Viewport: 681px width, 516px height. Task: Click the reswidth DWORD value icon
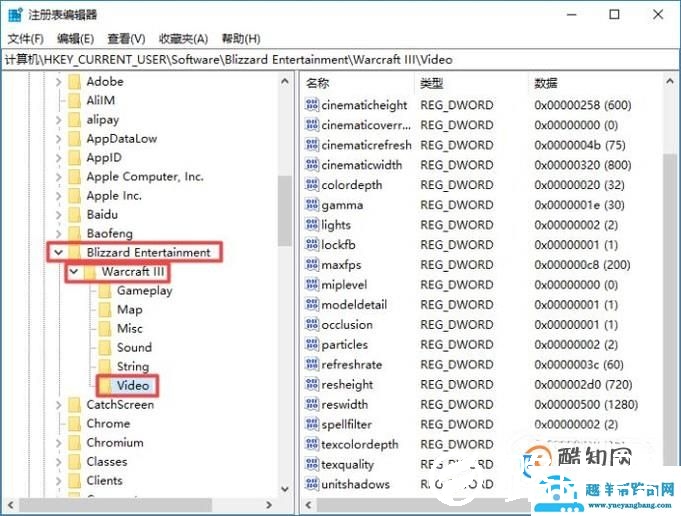pos(312,404)
